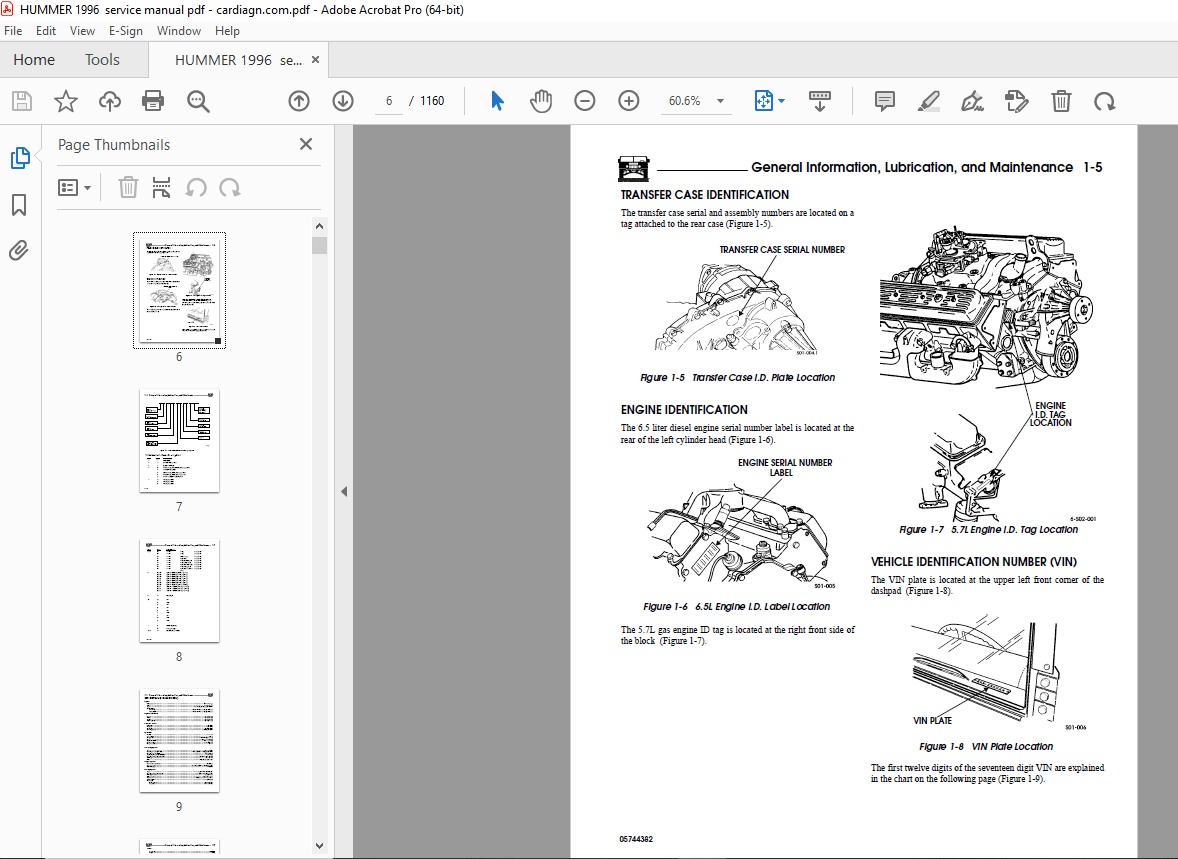The width and height of the screenshot is (1178, 859).
Task: Open the Attachments panel
Action: click(18, 251)
